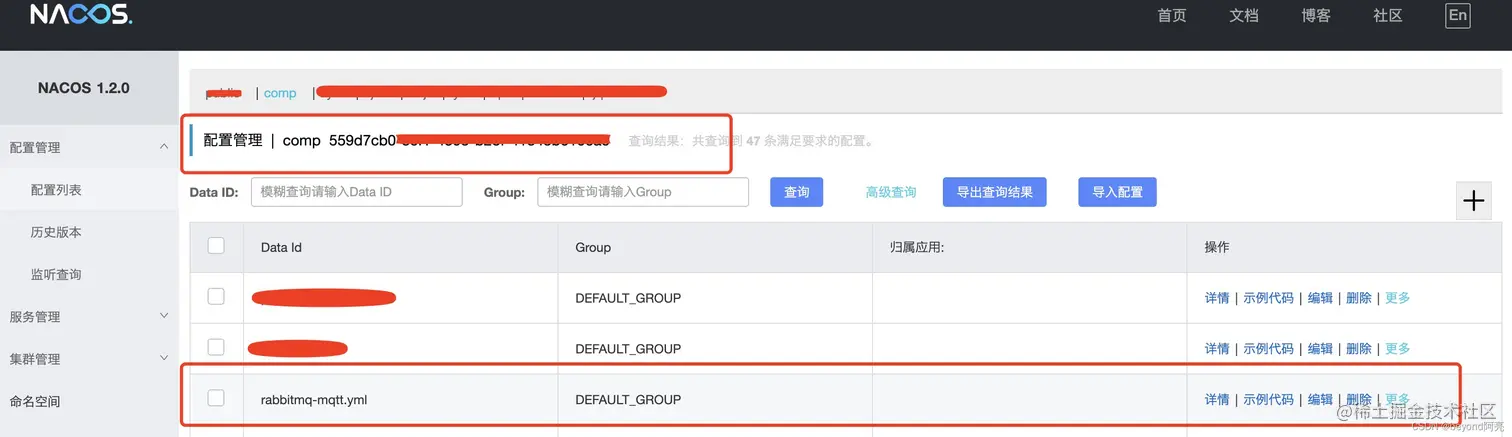Select the comp namespace tab

(x=280, y=93)
